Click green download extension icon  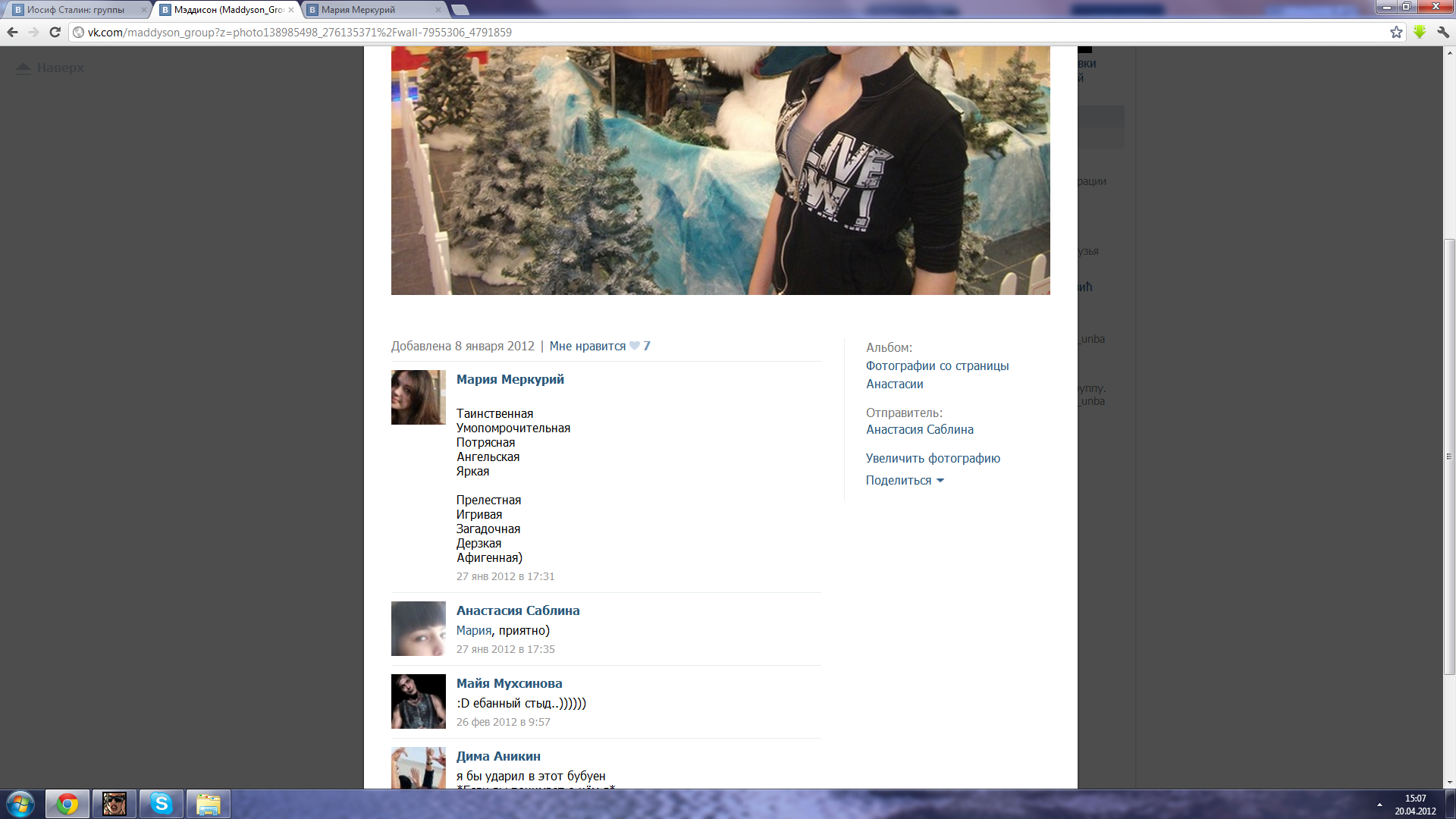1420,32
